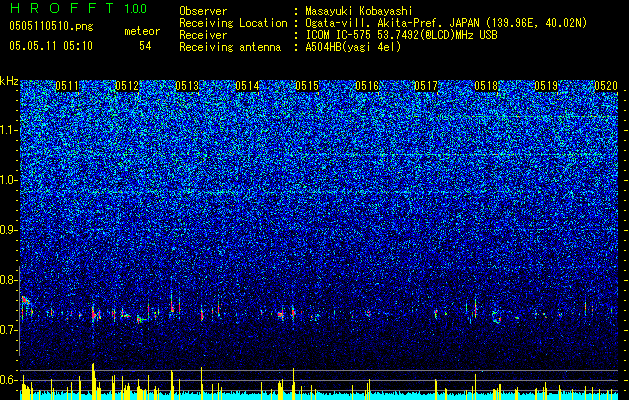The height and width of the screenshot is (400, 629).
Task: Click observer name Masayuki Kobayashi
Action: pyautogui.click(x=359, y=11)
